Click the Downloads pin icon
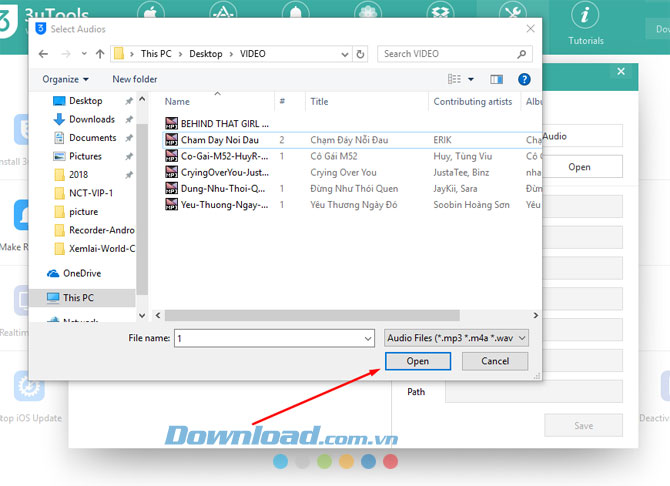670x486 pixels. pos(129,119)
